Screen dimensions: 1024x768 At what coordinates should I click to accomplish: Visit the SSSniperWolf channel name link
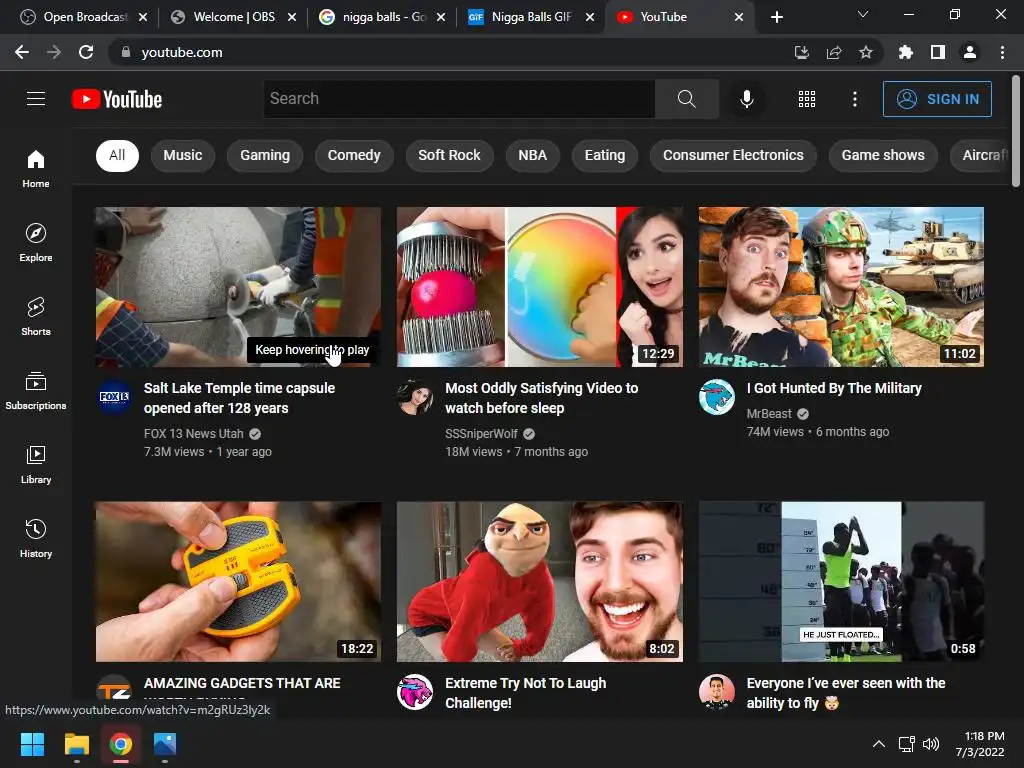(481, 434)
